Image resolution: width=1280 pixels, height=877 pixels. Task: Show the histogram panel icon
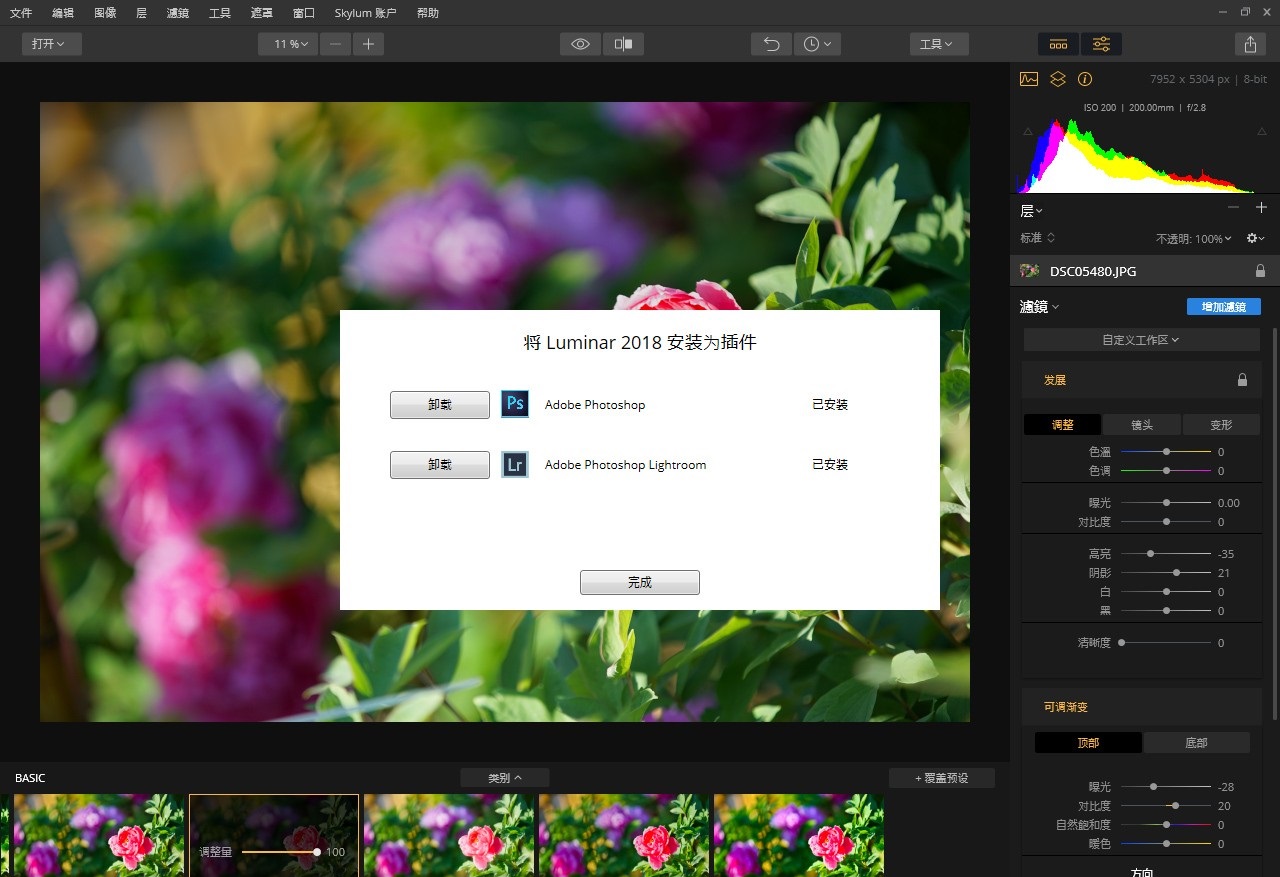1028,79
